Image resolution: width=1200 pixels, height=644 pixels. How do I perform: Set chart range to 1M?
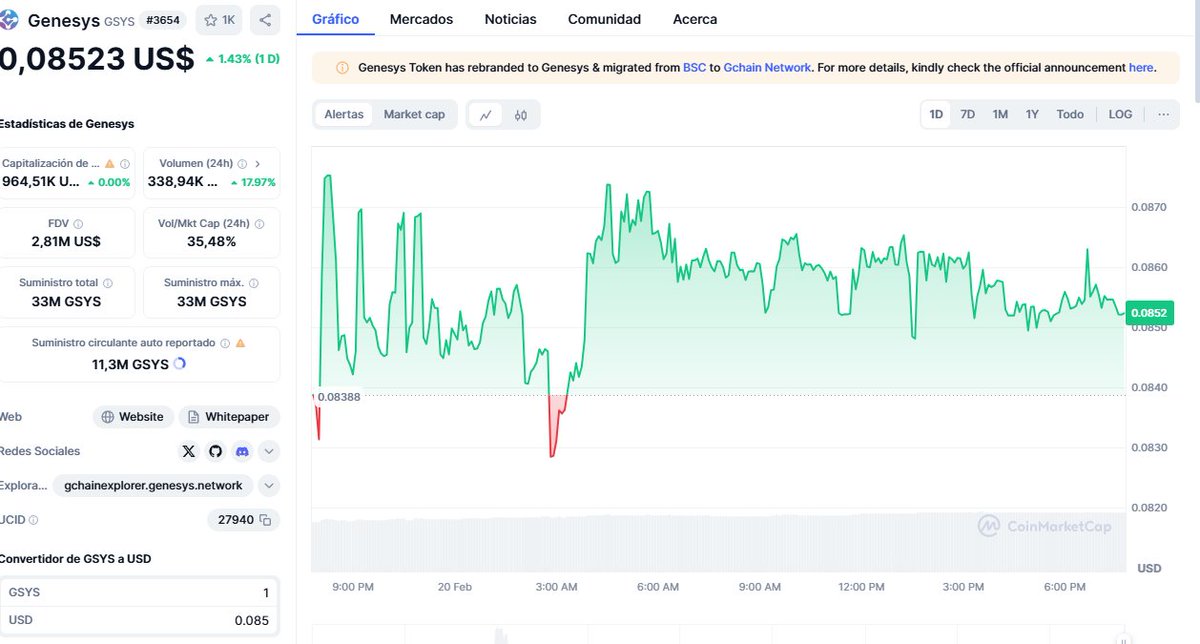1000,115
